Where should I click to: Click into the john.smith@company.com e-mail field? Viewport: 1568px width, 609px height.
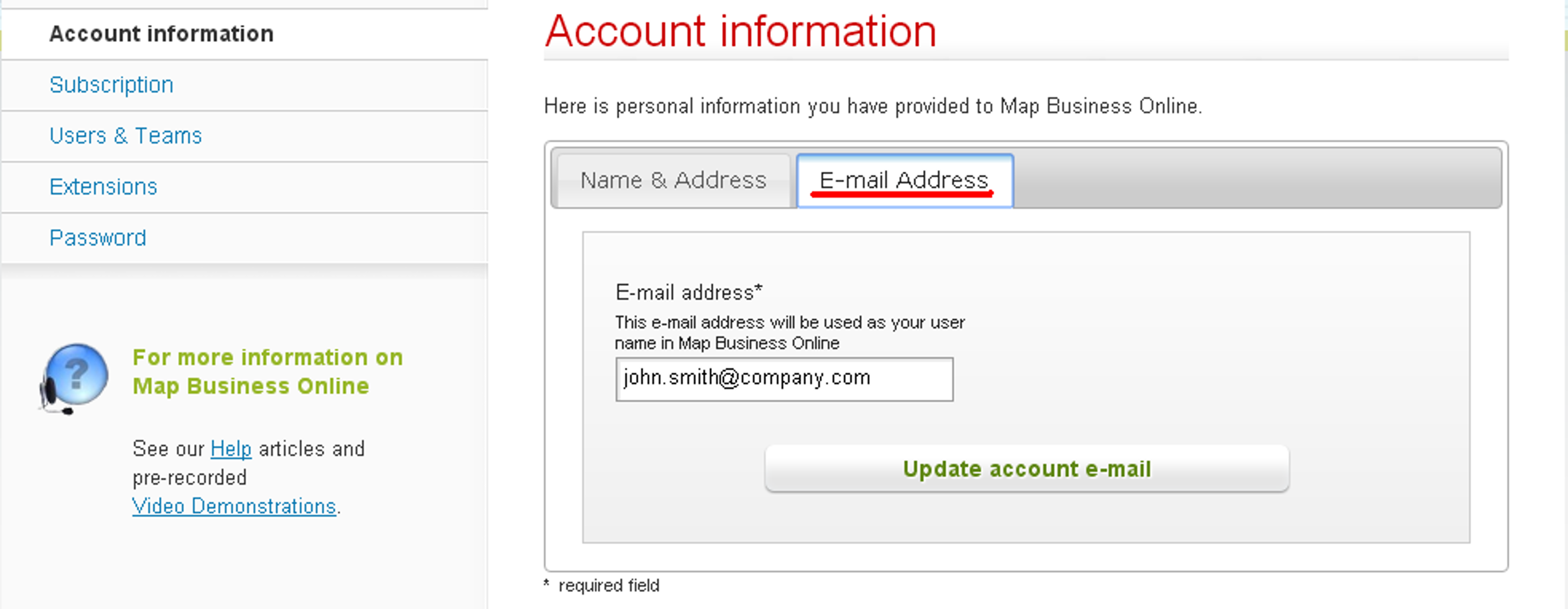(x=784, y=379)
